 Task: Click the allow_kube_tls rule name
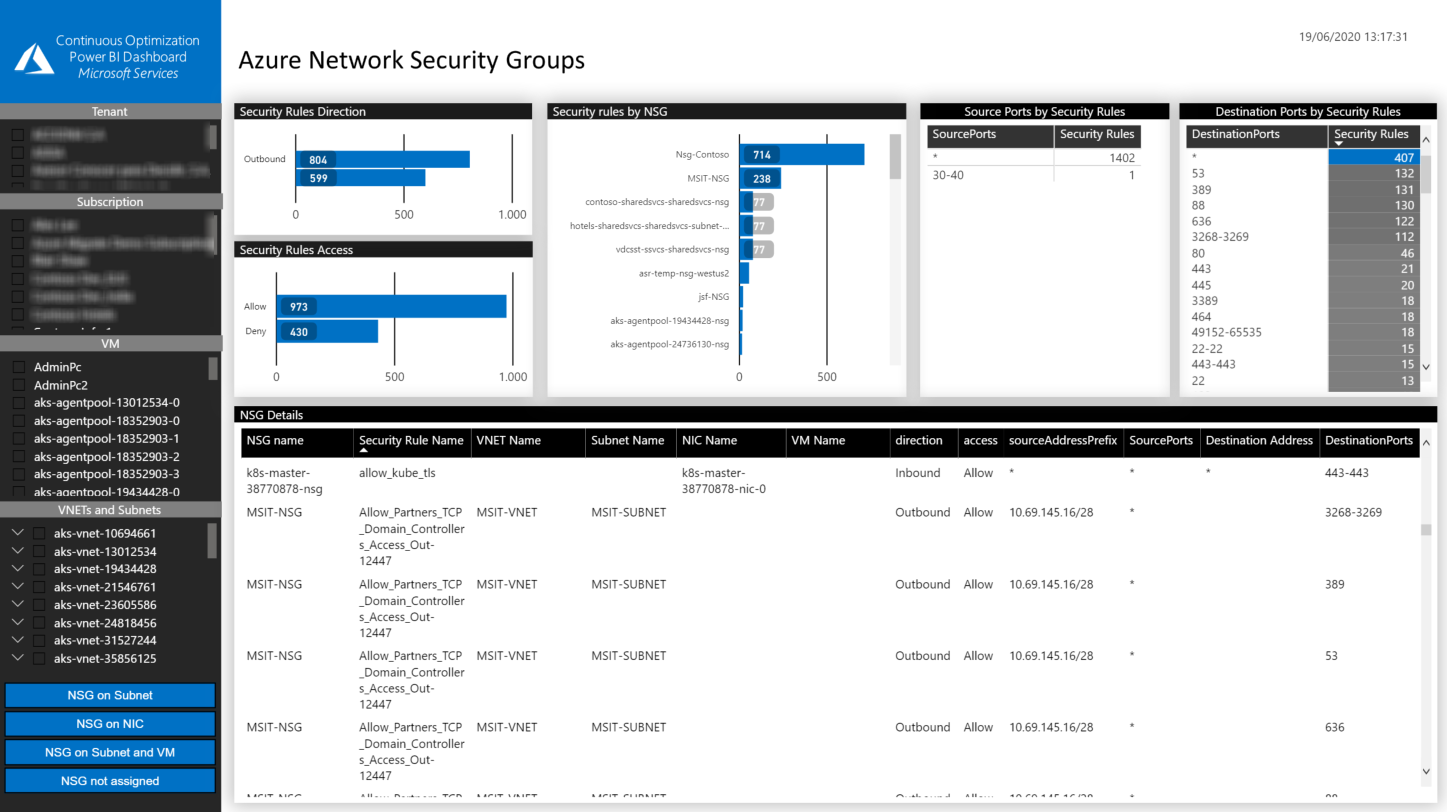pyautogui.click(x=397, y=473)
